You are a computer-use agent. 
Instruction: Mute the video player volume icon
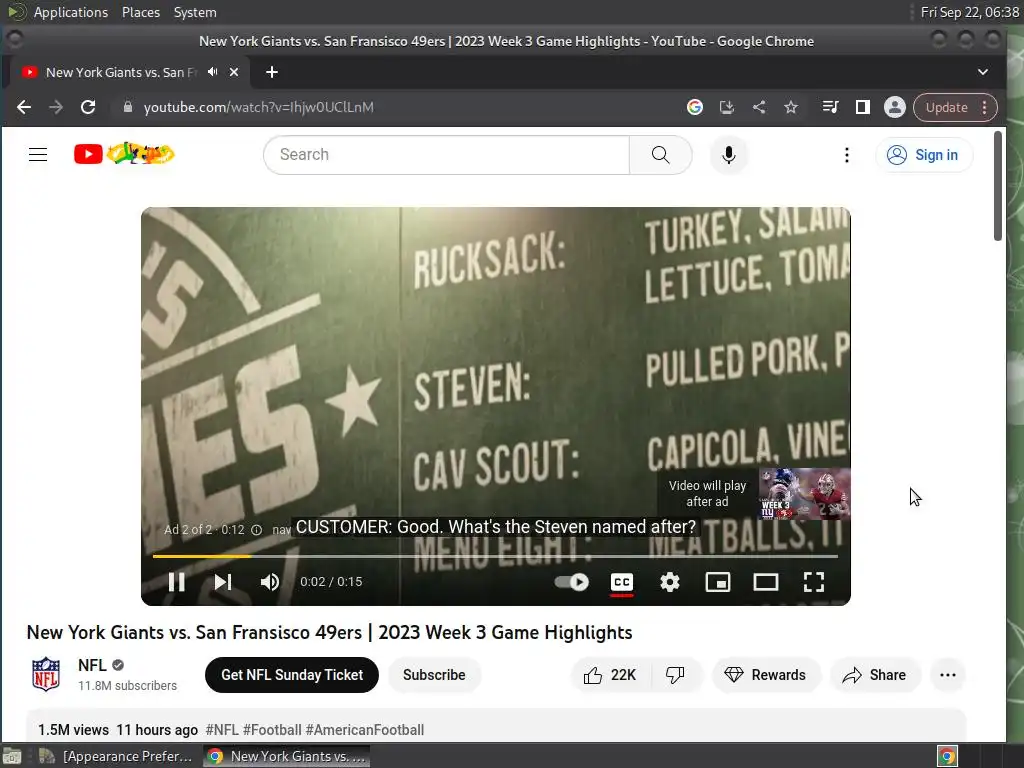[270, 582]
